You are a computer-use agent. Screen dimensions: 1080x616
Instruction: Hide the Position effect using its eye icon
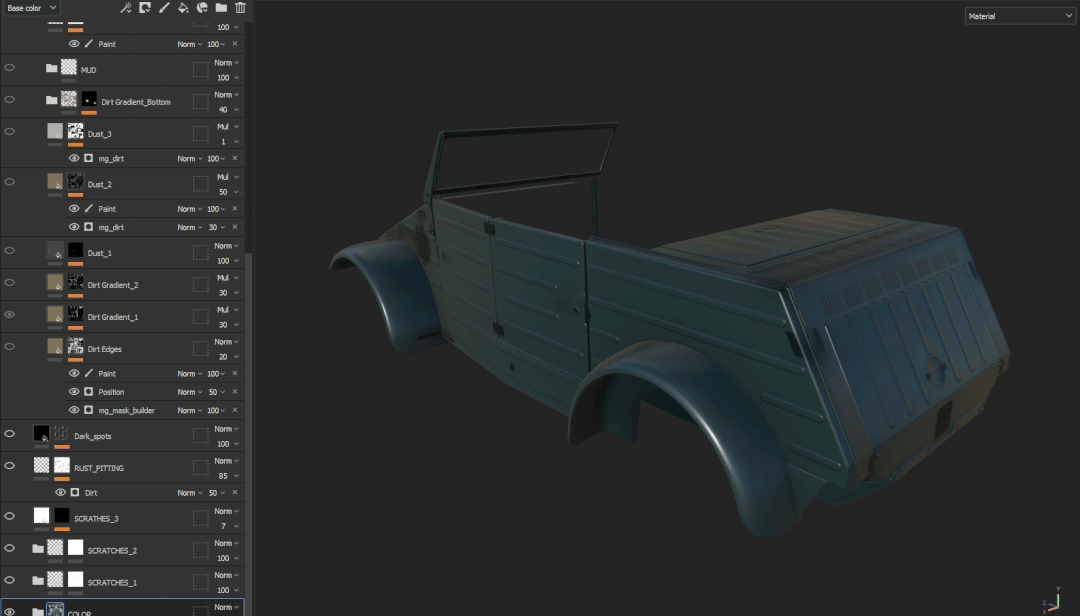74,391
